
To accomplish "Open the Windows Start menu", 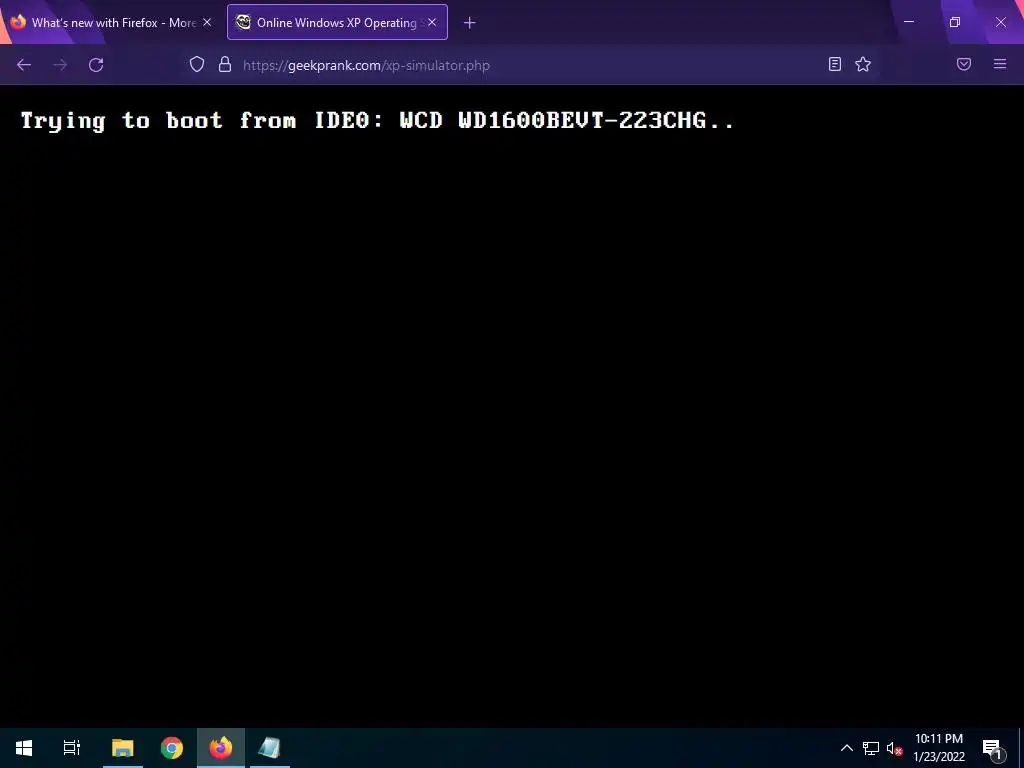I will pyautogui.click(x=24, y=748).
